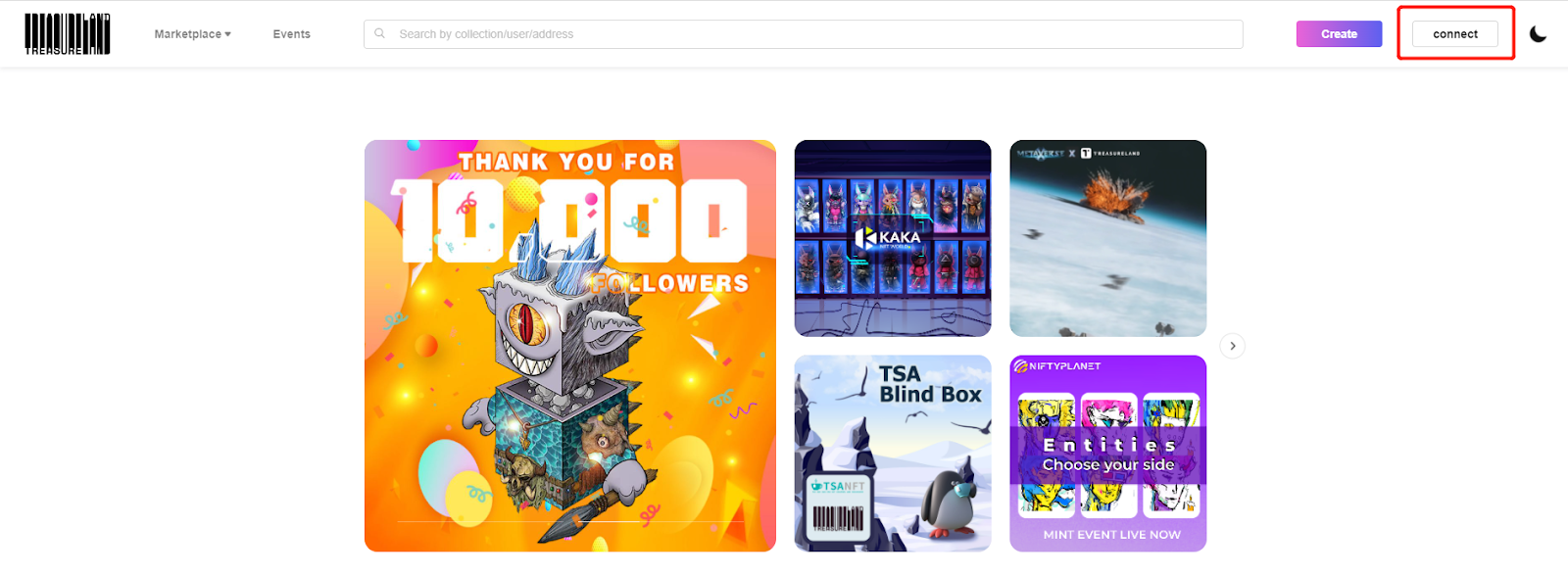Screen dimensions: 1568x576
Task: Open the Events page
Action: coord(292,33)
